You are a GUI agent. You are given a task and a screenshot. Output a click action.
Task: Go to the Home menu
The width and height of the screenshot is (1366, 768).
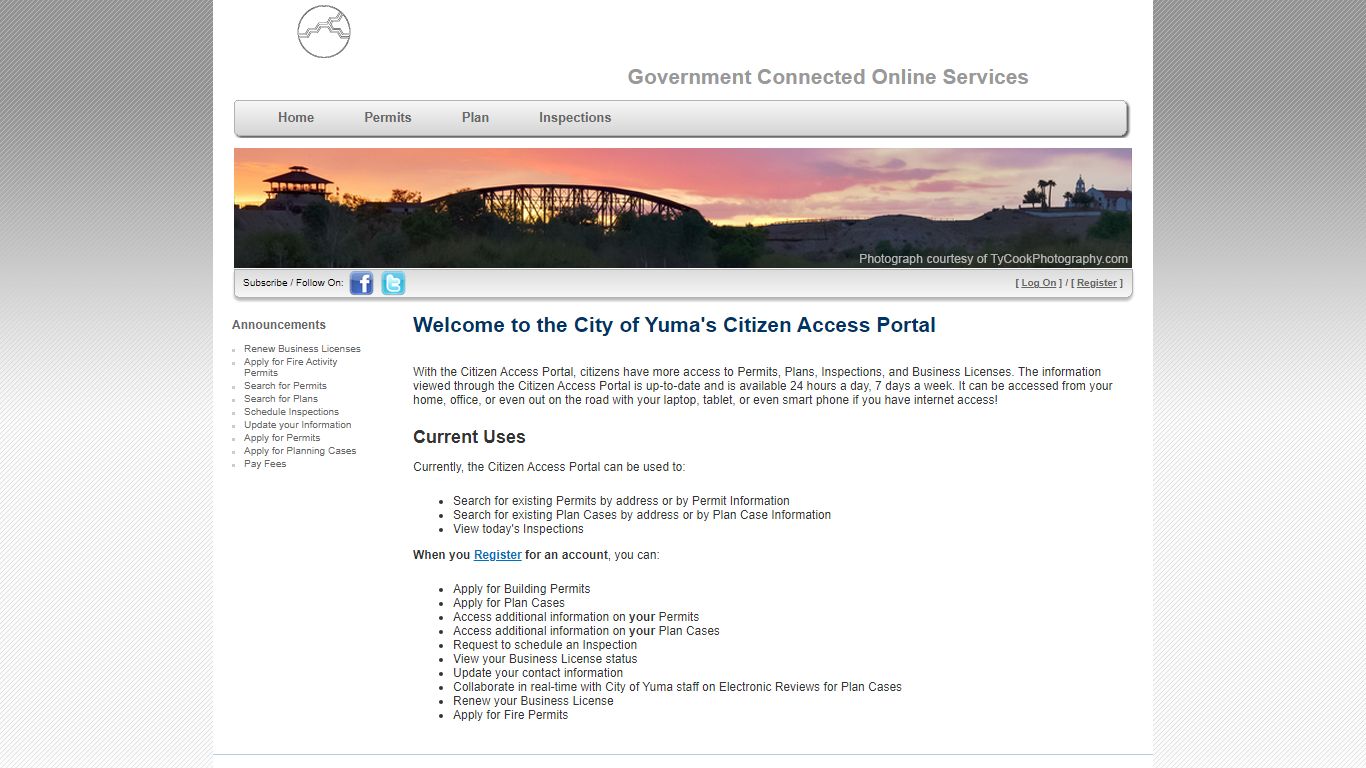296,117
